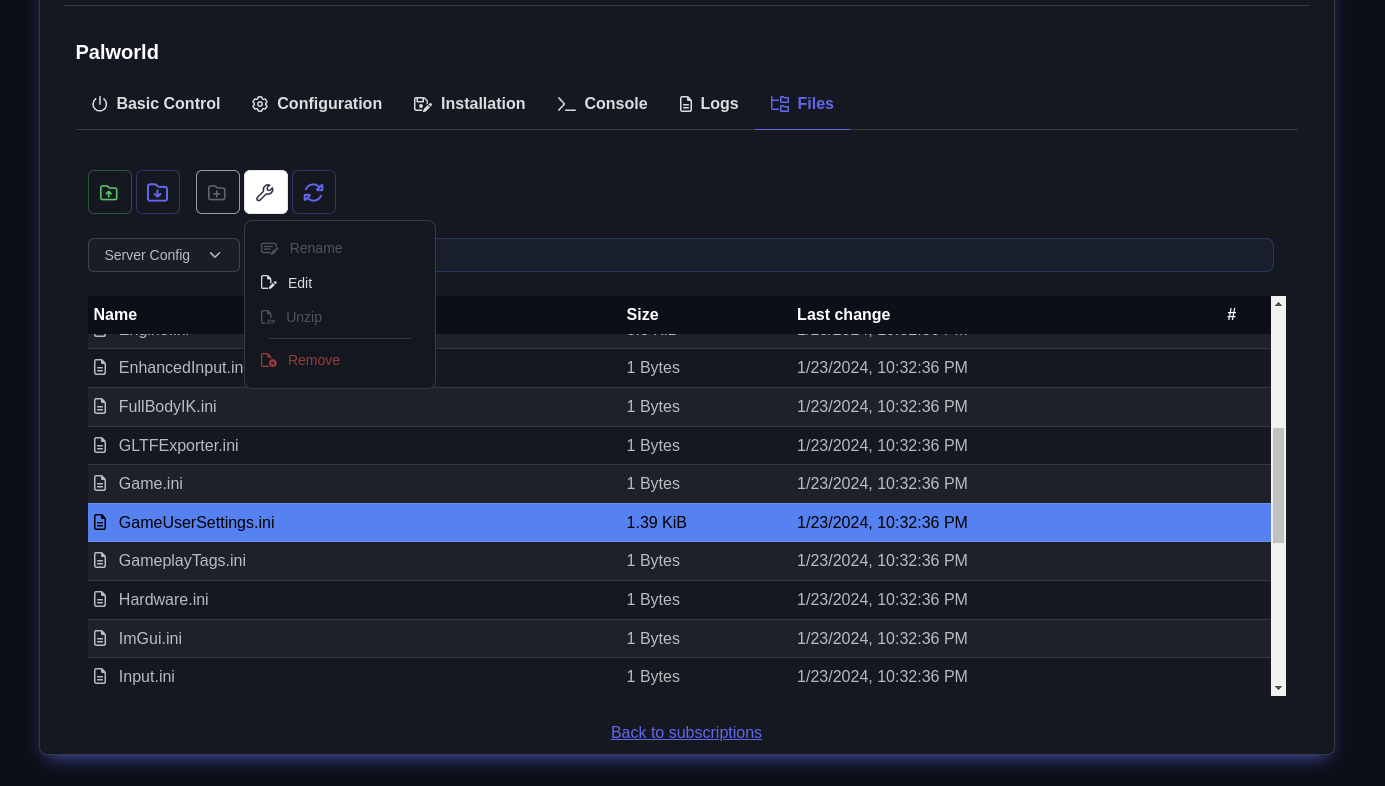Choose Edit from the file actions menu
The width and height of the screenshot is (1385, 786).
(340, 283)
